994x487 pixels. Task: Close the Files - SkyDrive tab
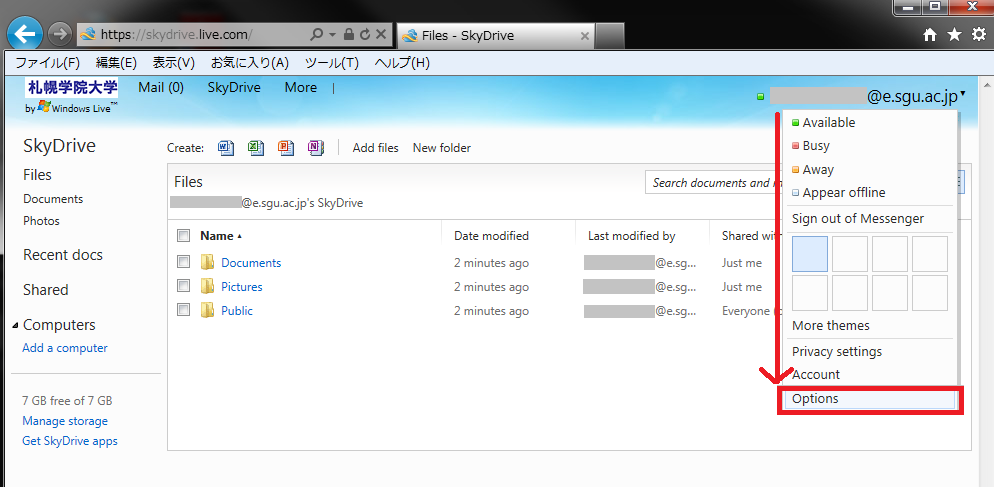(x=584, y=36)
